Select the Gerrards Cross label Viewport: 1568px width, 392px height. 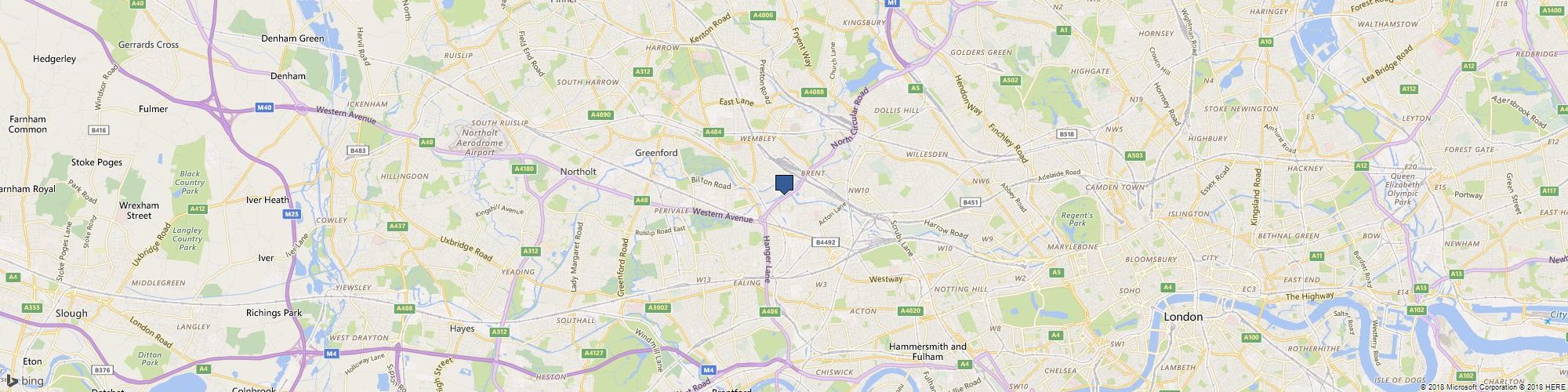[148, 45]
